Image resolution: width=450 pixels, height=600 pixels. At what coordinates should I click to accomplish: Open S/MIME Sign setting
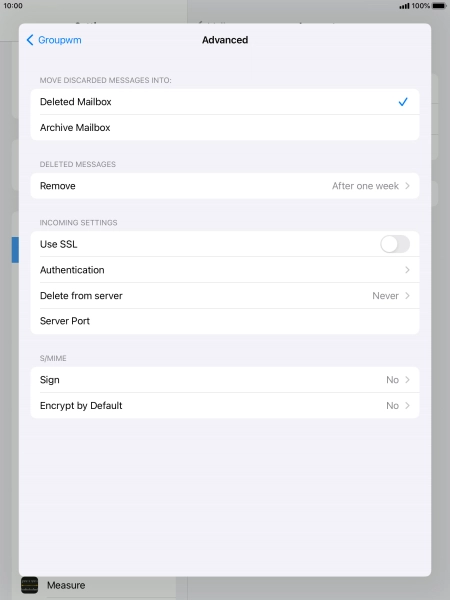pyautogui.click(x=225, y=380)
